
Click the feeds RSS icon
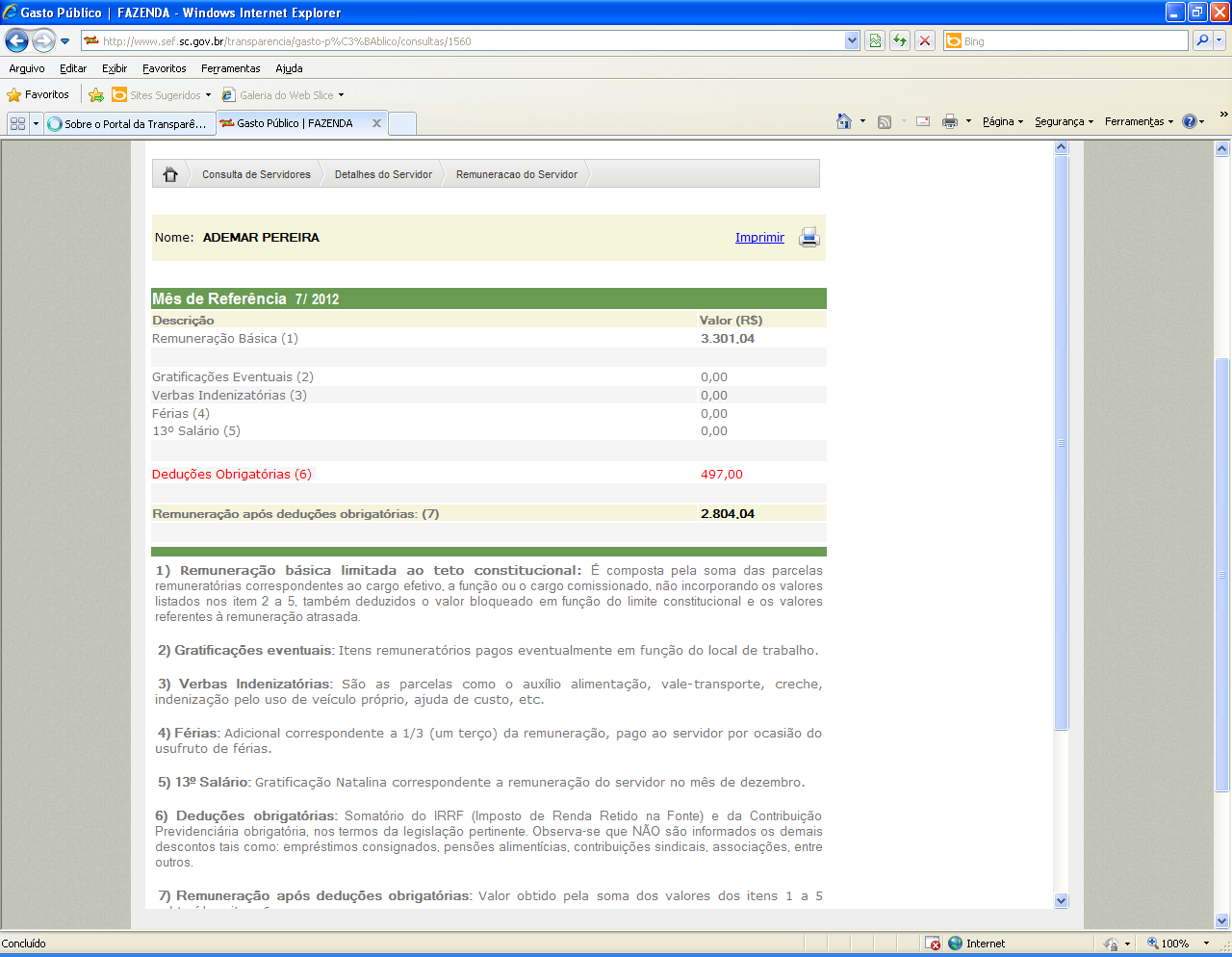point(885,121)
